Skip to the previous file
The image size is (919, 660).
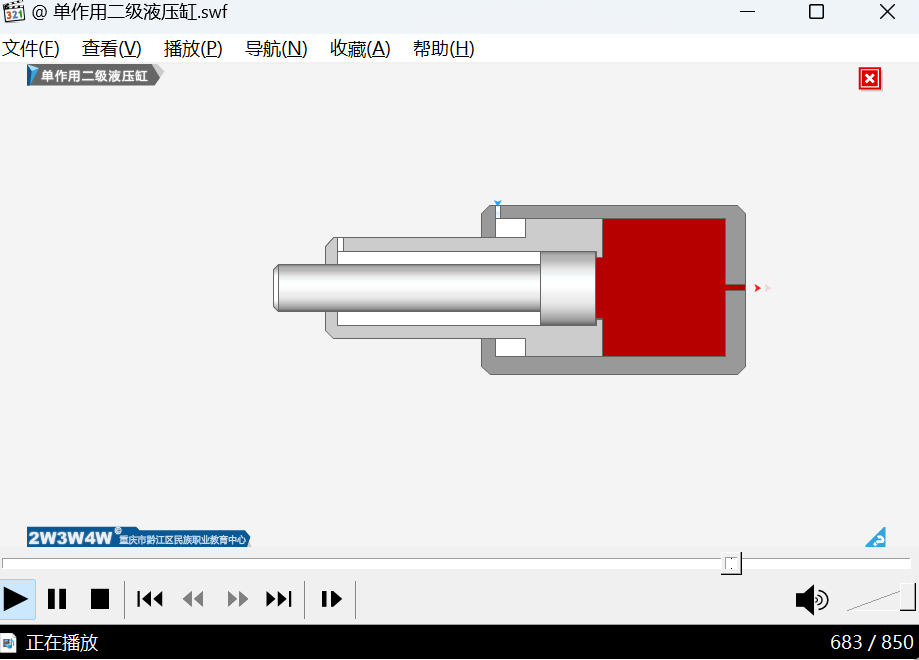(x=150, y=599)
